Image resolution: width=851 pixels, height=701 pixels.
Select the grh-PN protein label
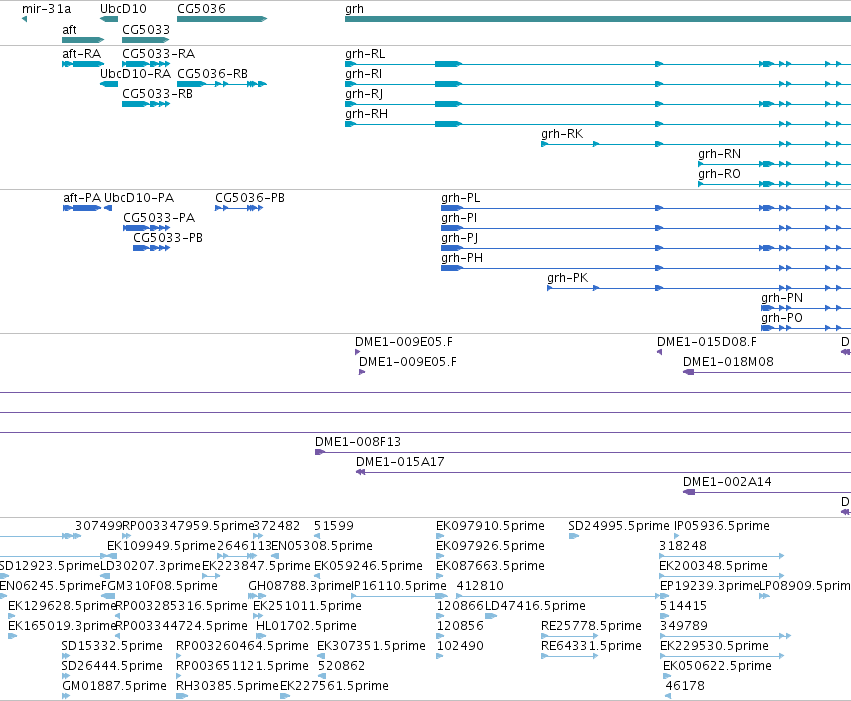coord(782,298)
